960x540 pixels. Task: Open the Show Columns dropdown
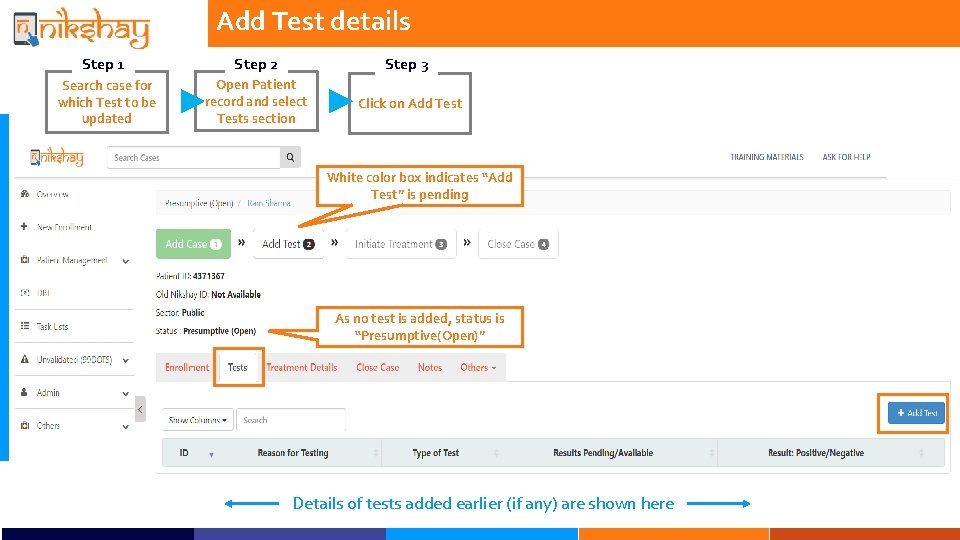click(x=197, y=420)
